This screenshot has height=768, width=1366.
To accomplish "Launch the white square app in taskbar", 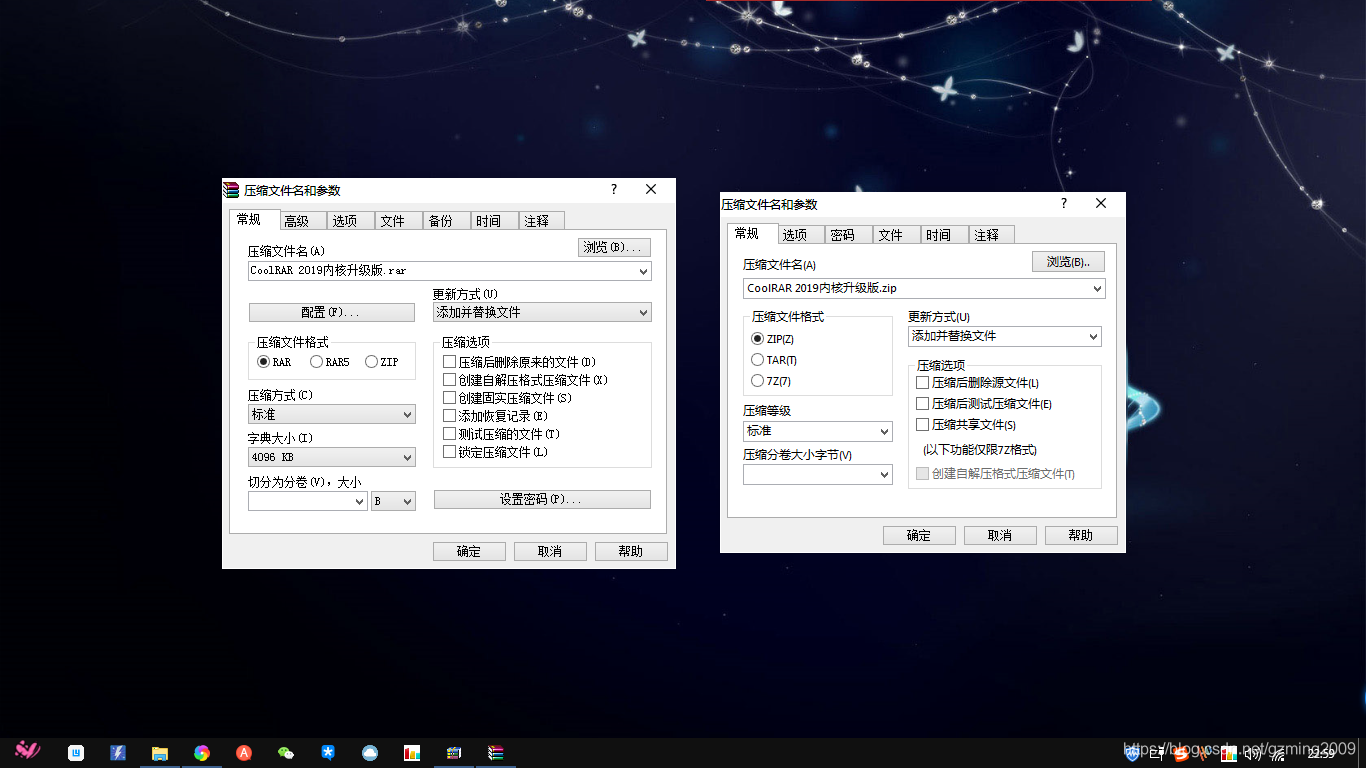I will point(76,753).
